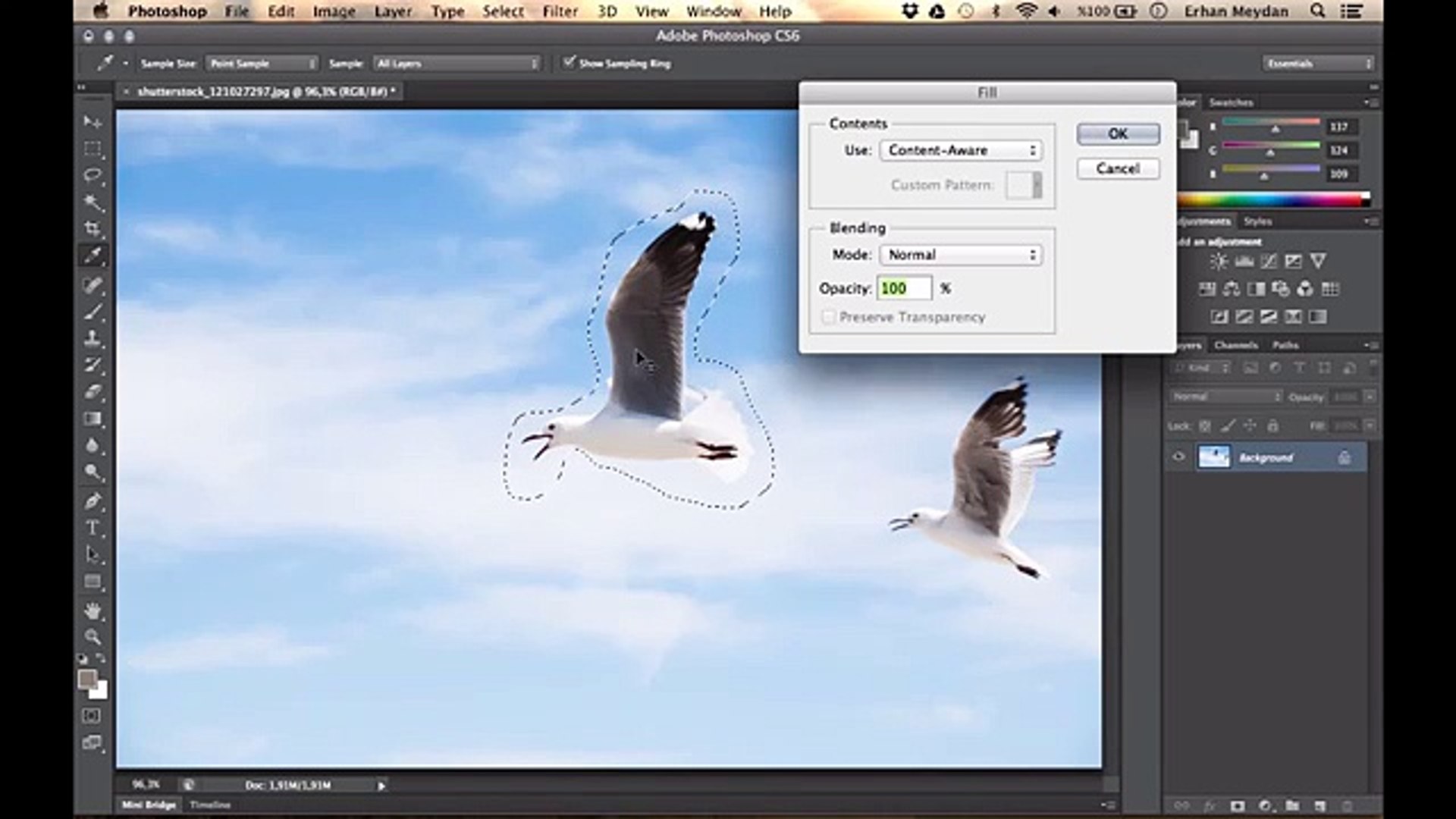Click OK in Fill dialog
The width and height of the screenshot is (1456, 819).
tap(1118, 133)
